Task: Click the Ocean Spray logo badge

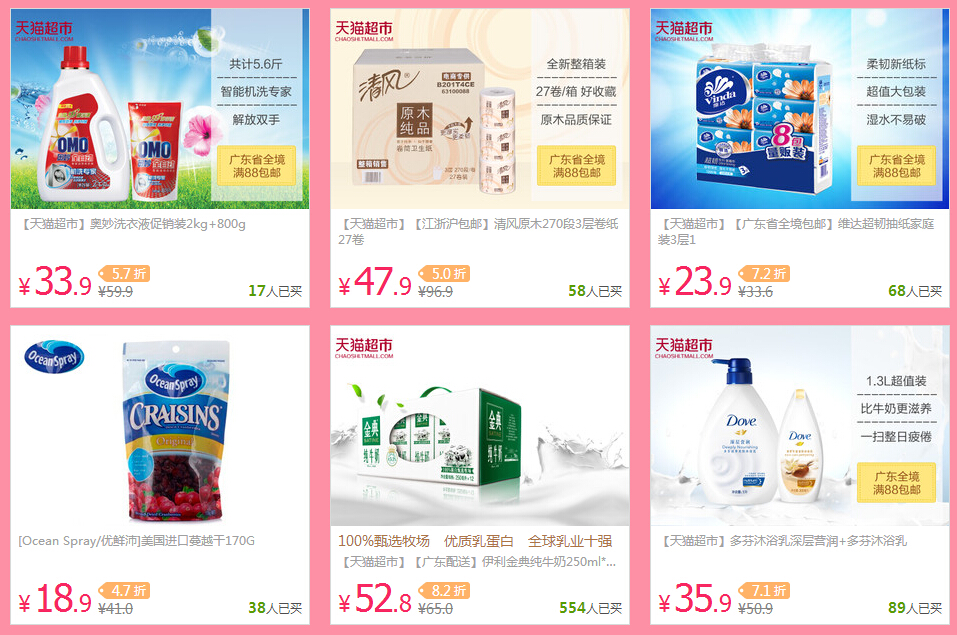Action: tap(54, 357)
